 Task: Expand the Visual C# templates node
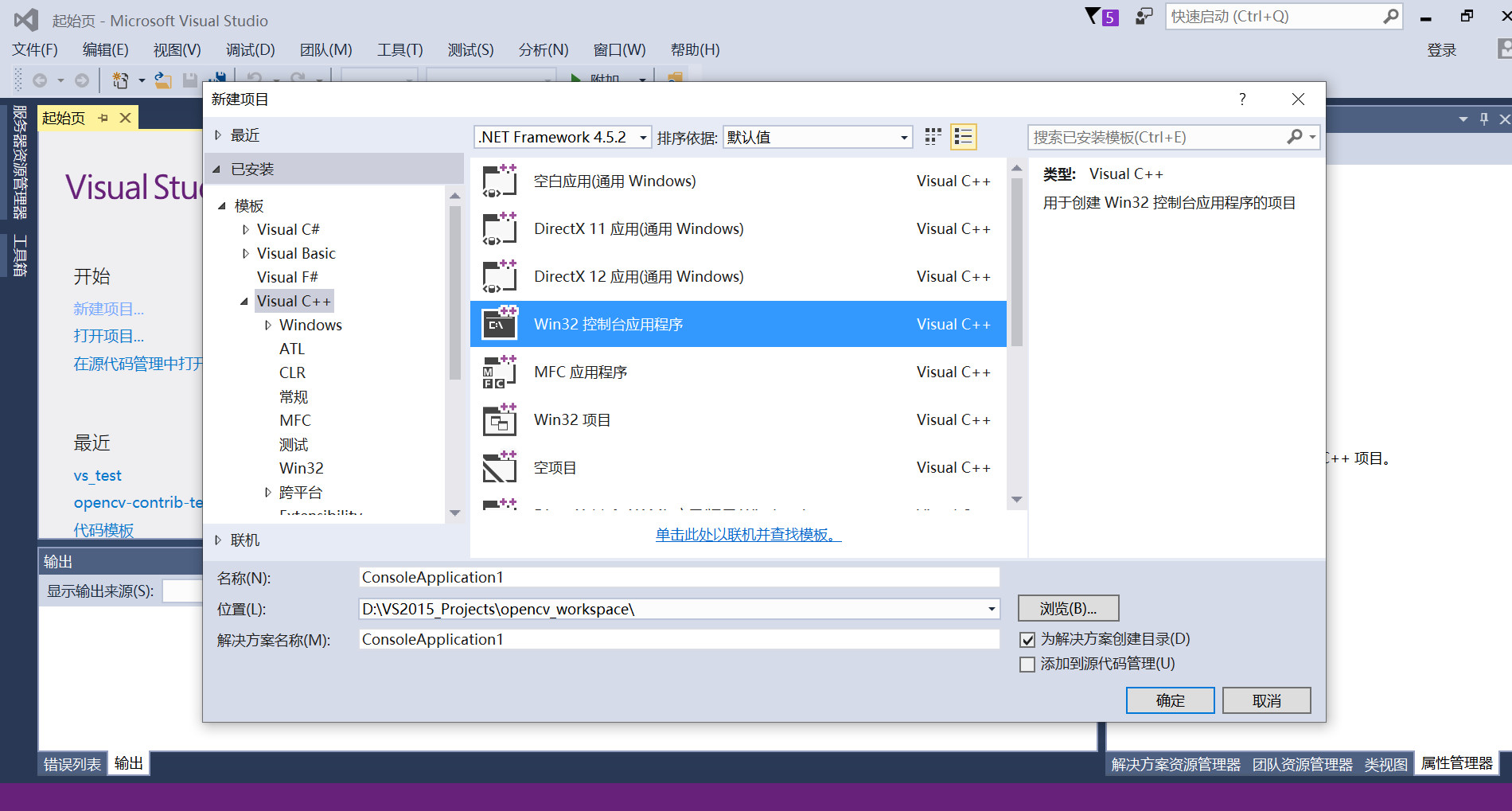pyautogui.click(x=245, y=228)
